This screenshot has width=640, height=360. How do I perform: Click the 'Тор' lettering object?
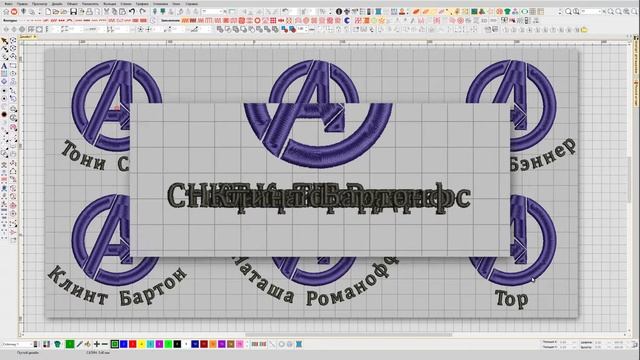(x=511, y=299)
